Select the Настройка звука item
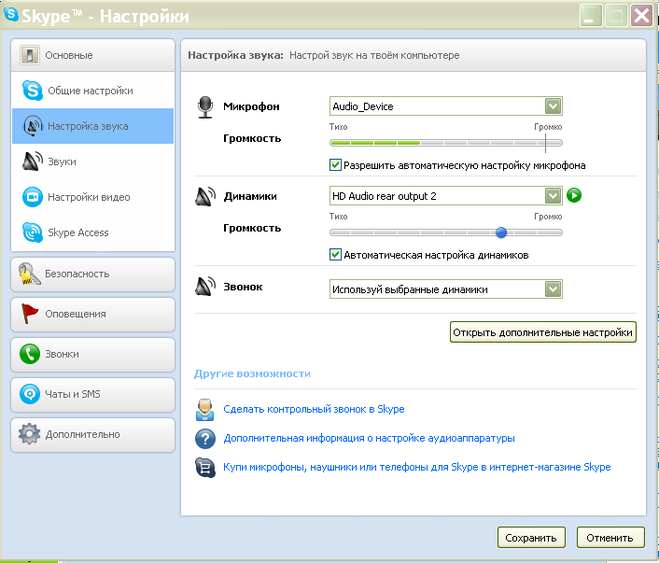Screen dimensions: 659x563 [x=93, y=126]
